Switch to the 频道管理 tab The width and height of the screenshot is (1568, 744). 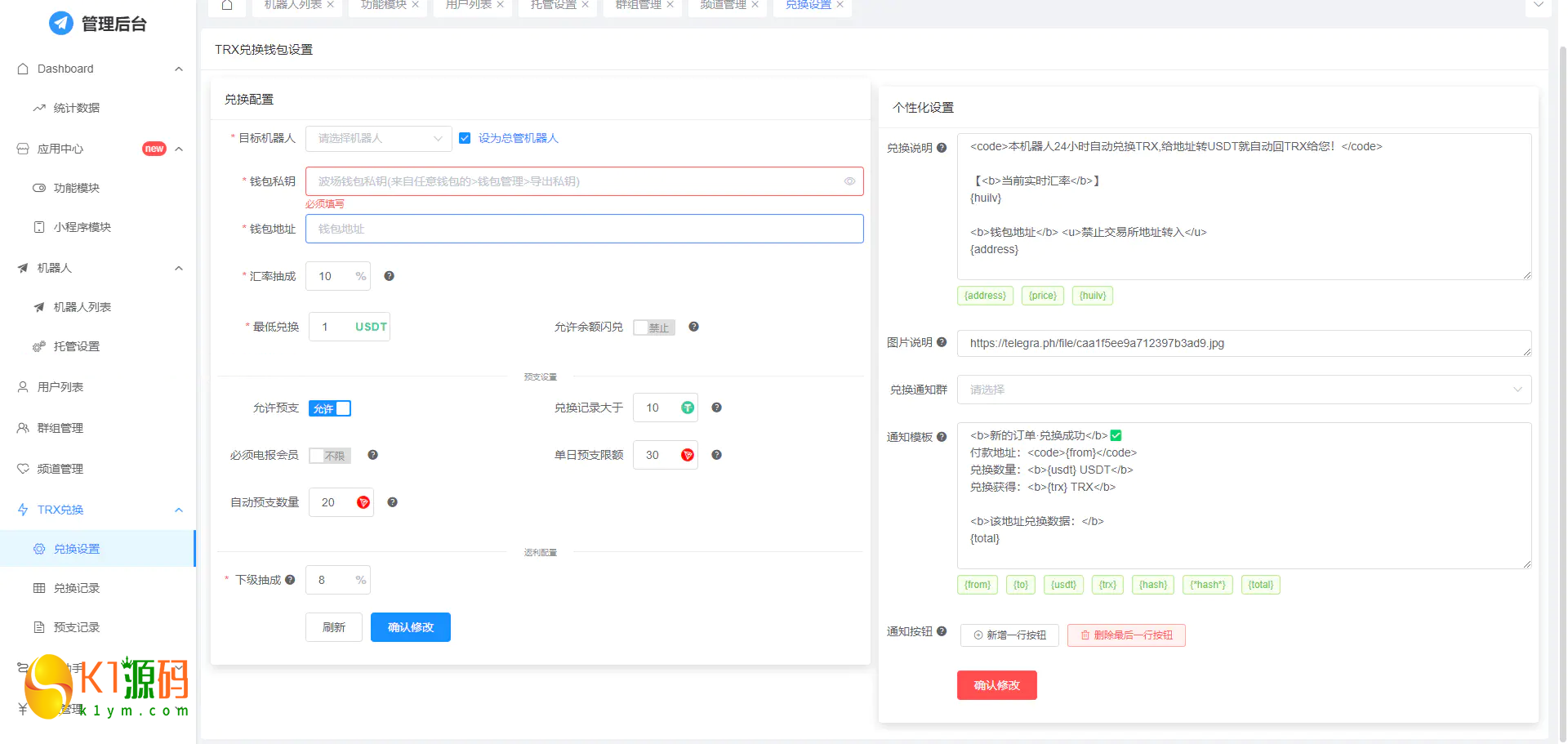pyautogui.click(x=724, y=5)
